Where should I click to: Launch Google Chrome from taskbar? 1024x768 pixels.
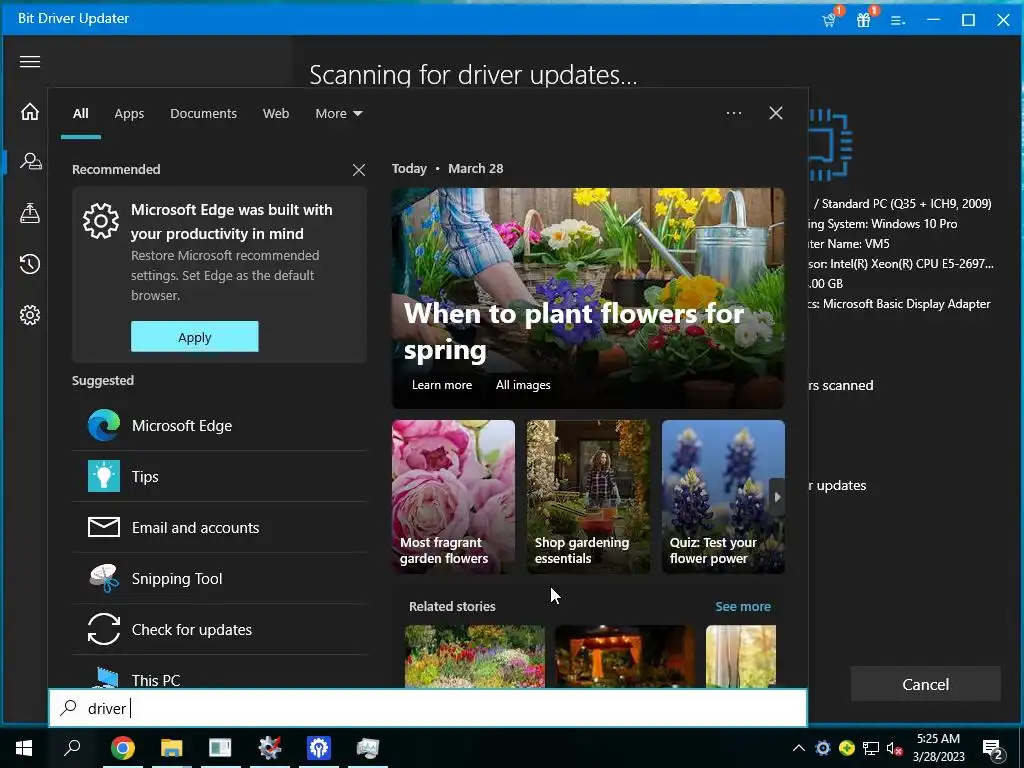click(x=123, y=748)
